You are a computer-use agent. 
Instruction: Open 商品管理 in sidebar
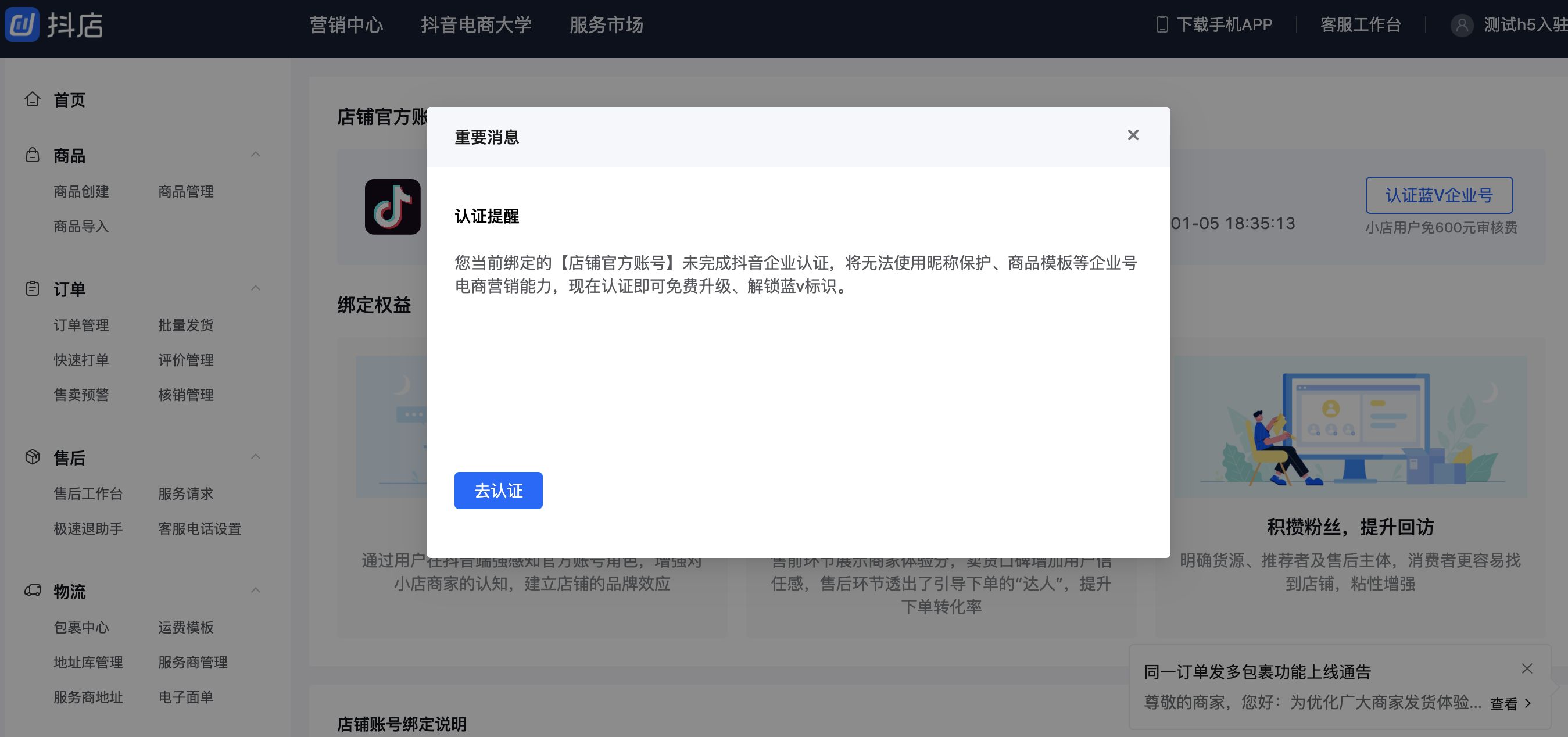tap(185, 192)
